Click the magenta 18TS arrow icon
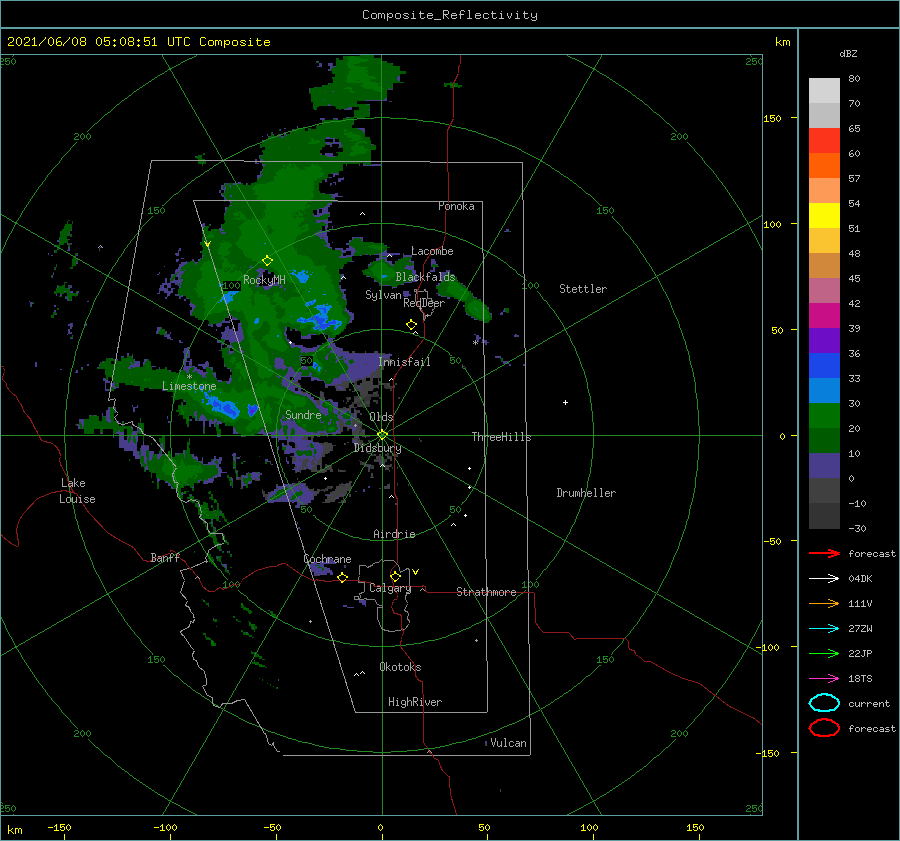This screenshot has width=900, height=841. point(824,679)
